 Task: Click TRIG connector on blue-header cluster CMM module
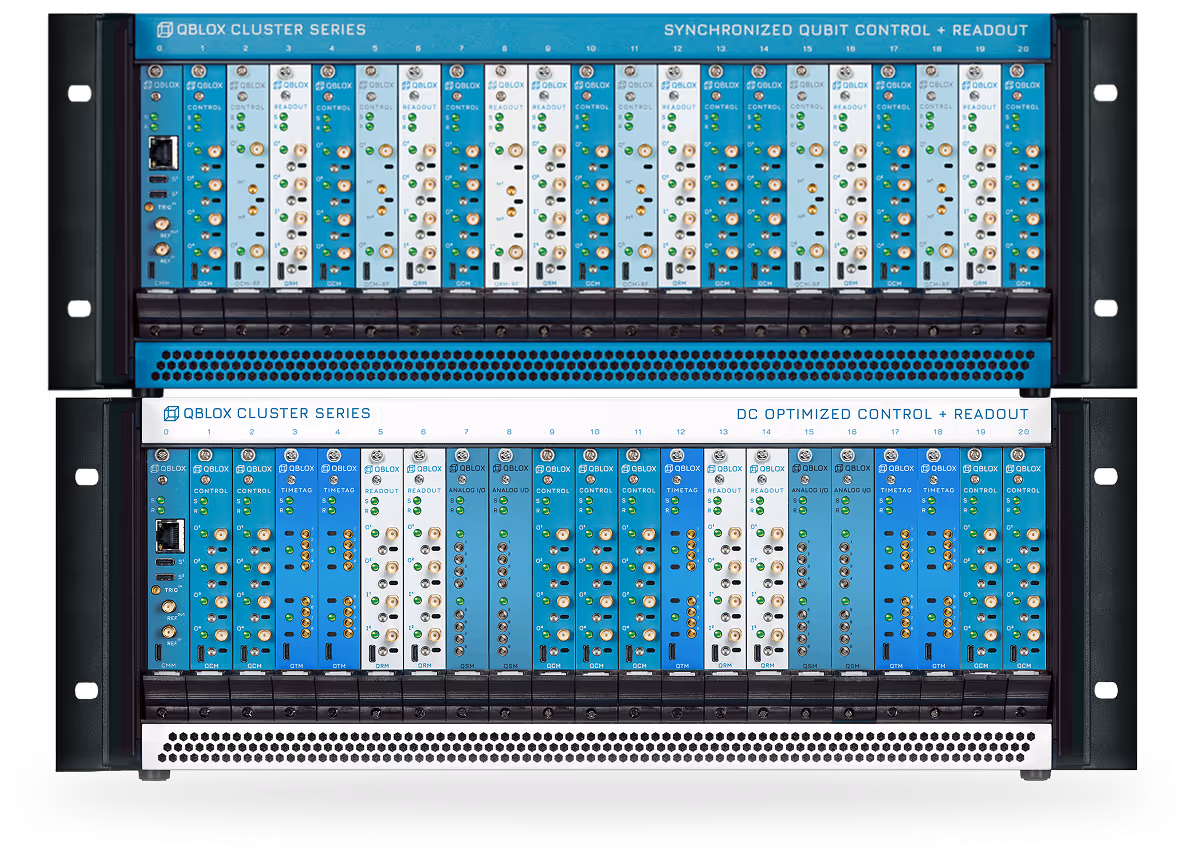tap(150, 207)
